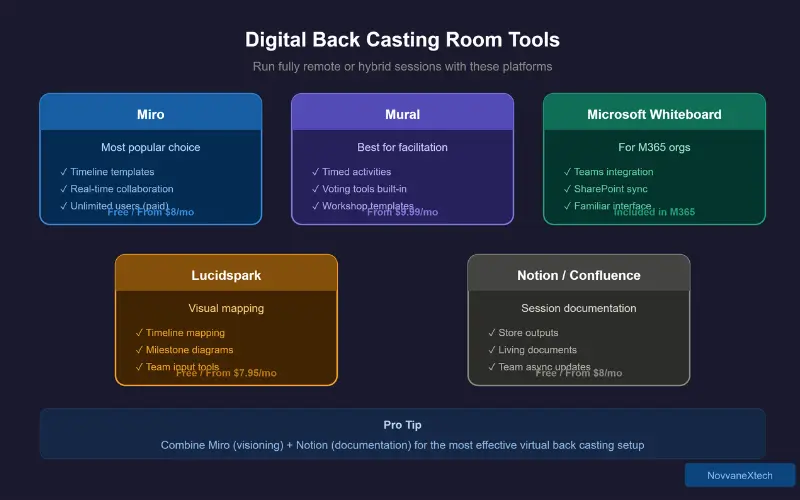Click 'Timed activities' in Mural card
800x500 pixels.
[x=357, y=172]
